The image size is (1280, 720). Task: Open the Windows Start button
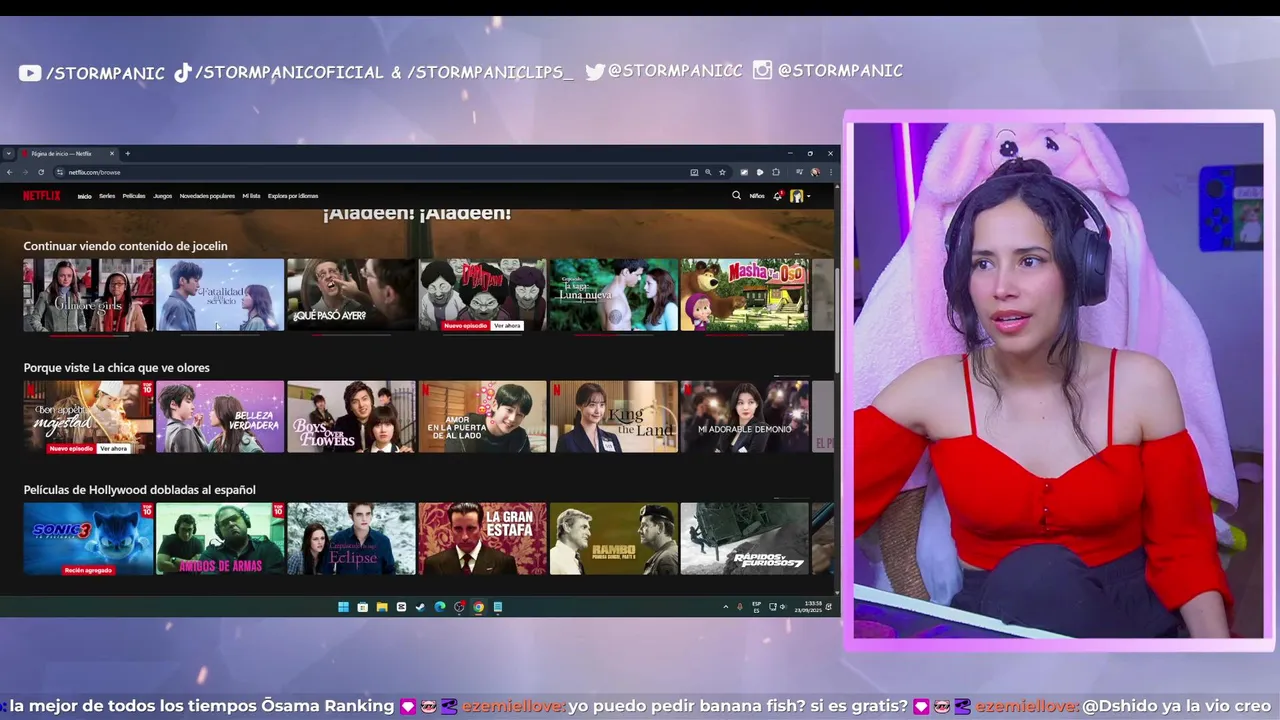(343, 607)
